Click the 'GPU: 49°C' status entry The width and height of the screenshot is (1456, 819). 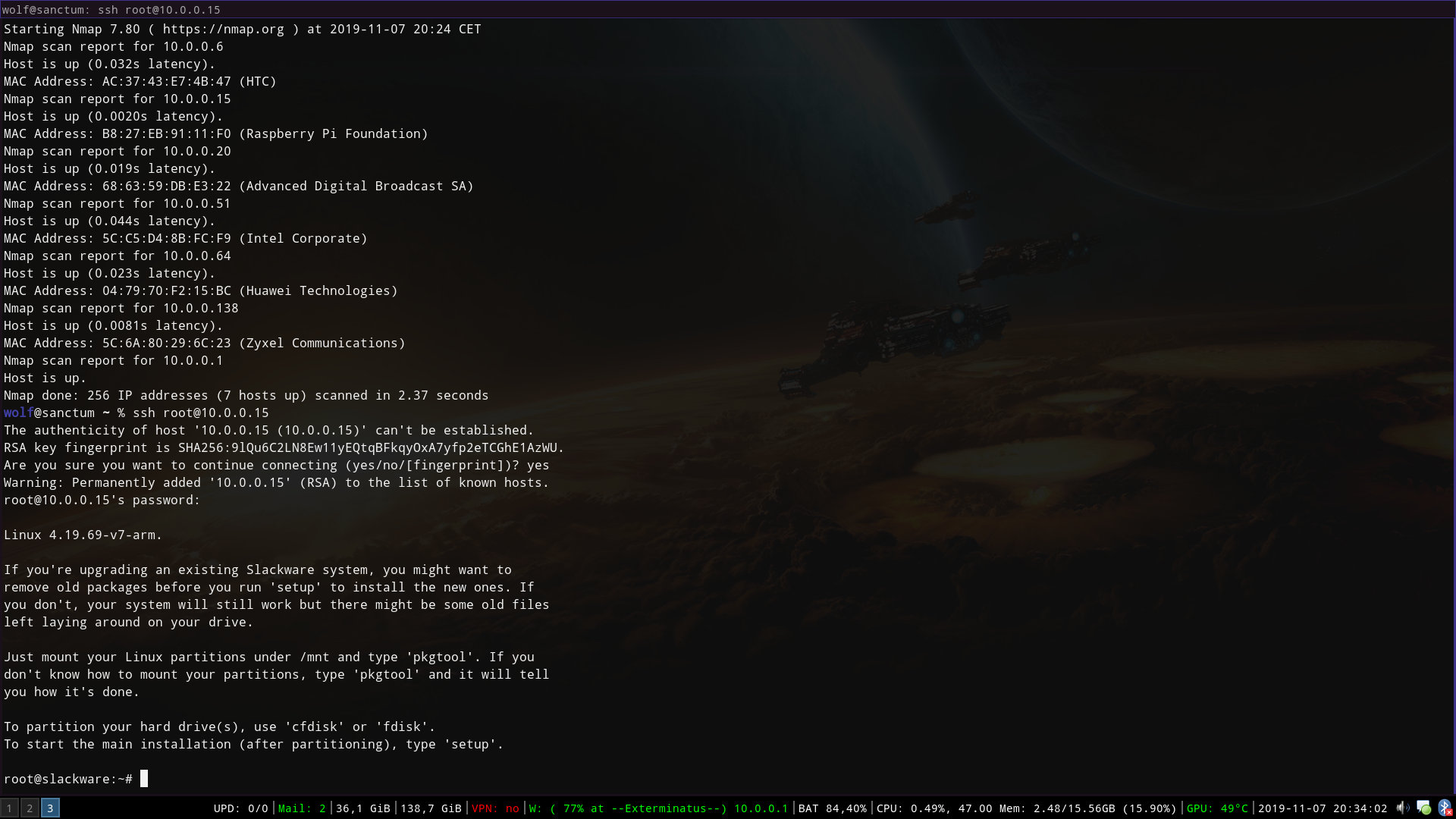tap(1217, 808)
